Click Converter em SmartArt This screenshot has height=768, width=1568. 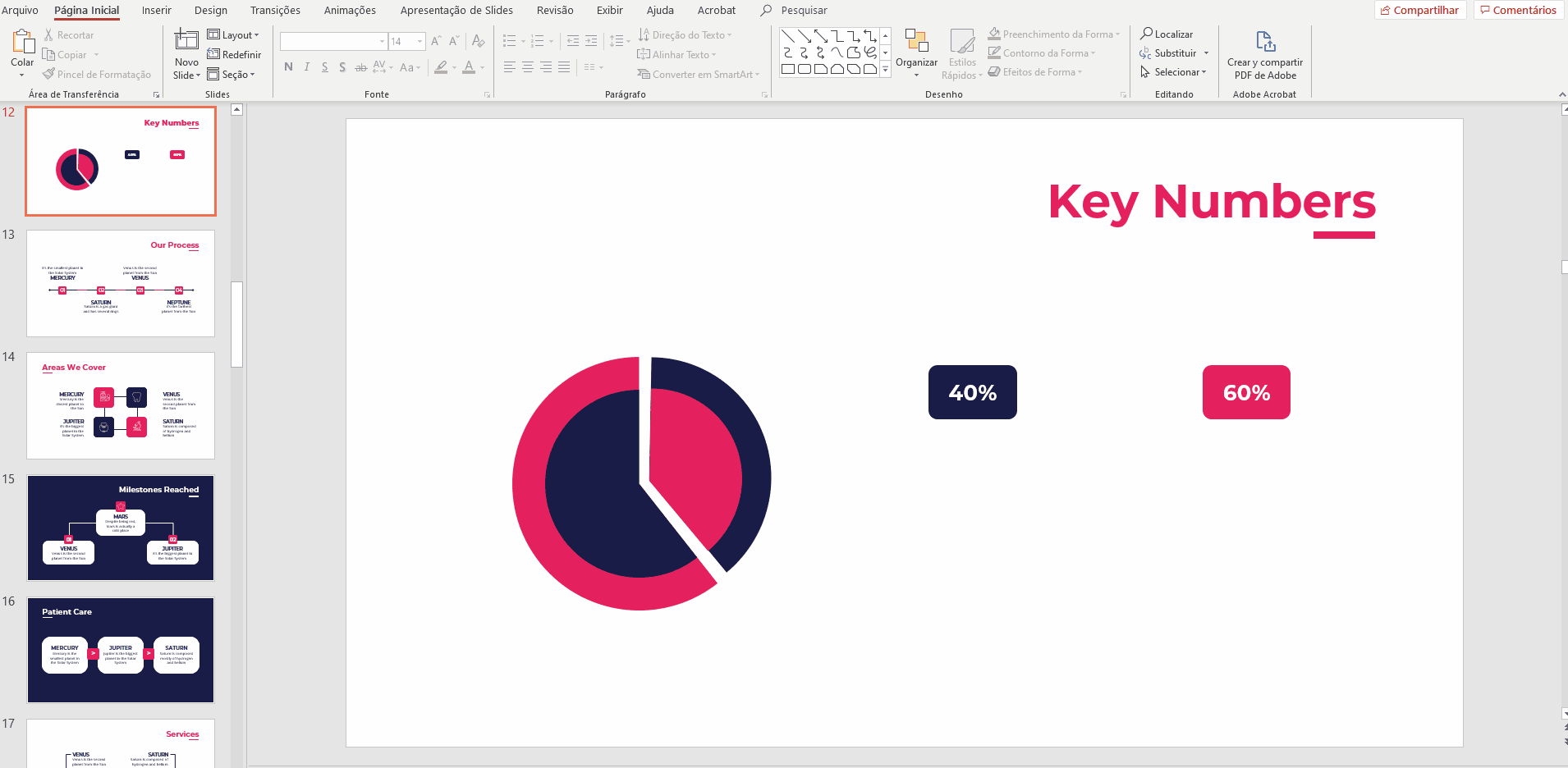pyautogui.click(x=699, y=75)
